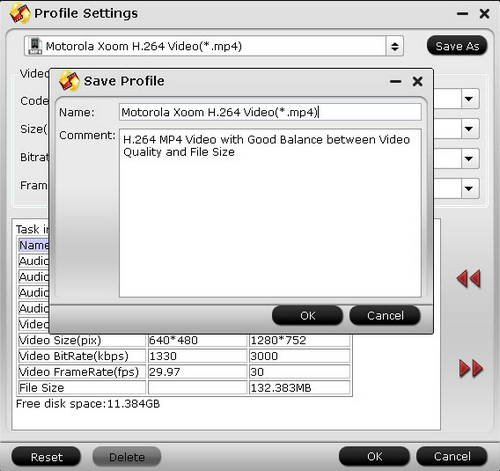Click the Save Profile dialog app logo
Screen dimensions: 500x471
click(x=69, y=81)
